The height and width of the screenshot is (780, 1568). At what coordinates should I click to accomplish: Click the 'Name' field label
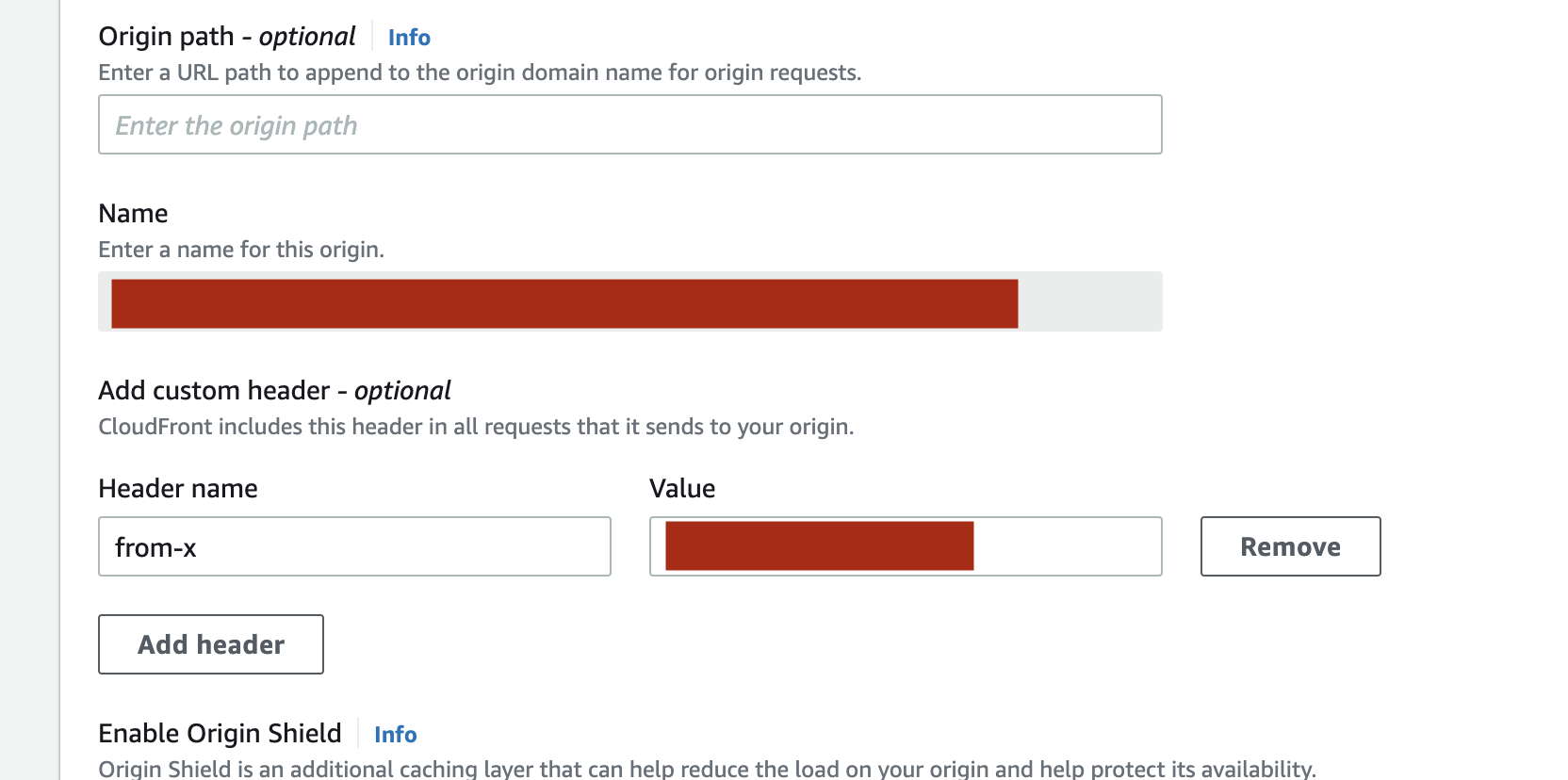tap(133, 214)
